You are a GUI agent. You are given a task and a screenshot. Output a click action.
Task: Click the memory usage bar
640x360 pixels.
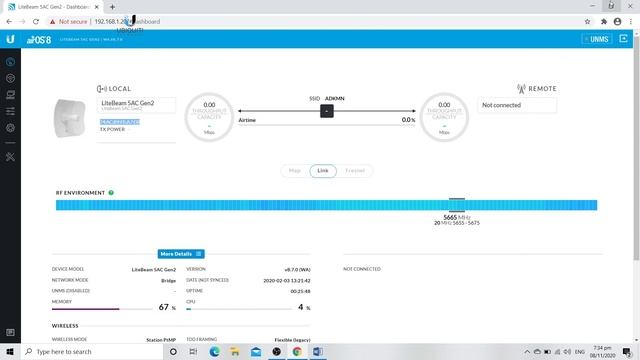point(102,309)
